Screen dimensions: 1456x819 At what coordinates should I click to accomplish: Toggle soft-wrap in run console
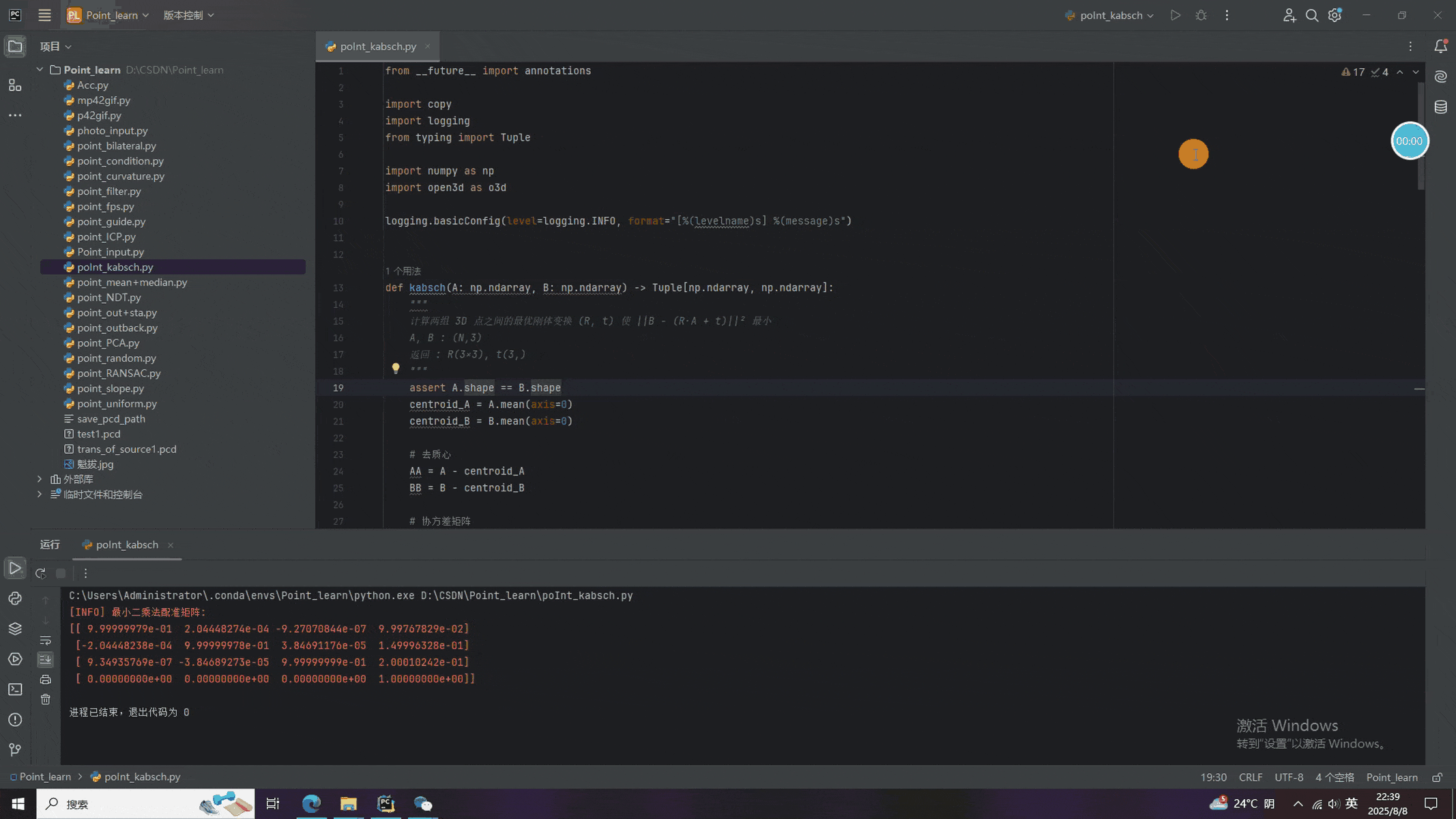(46, 640)
